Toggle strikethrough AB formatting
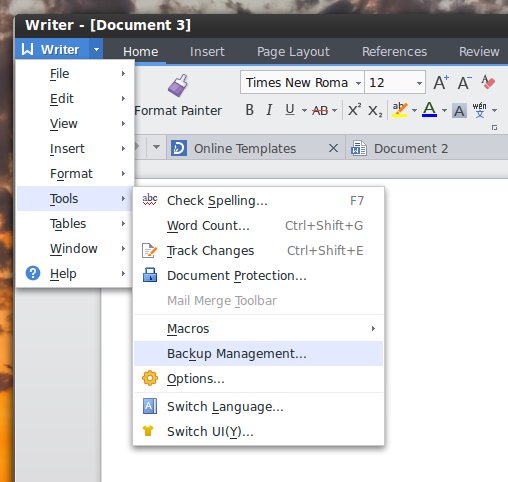 coord(320,110)
